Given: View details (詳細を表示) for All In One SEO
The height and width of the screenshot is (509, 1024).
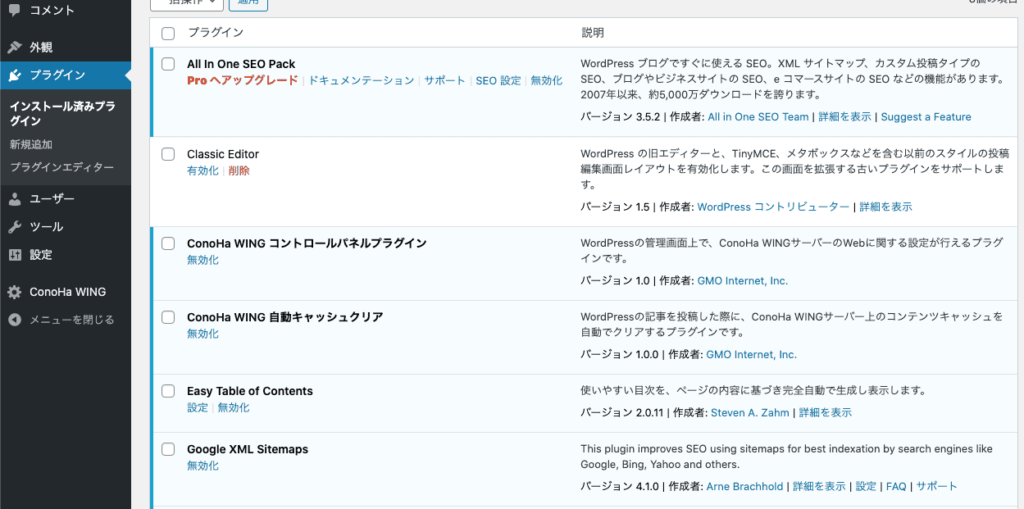Looking at the screenshot, I should click(846, 117).
